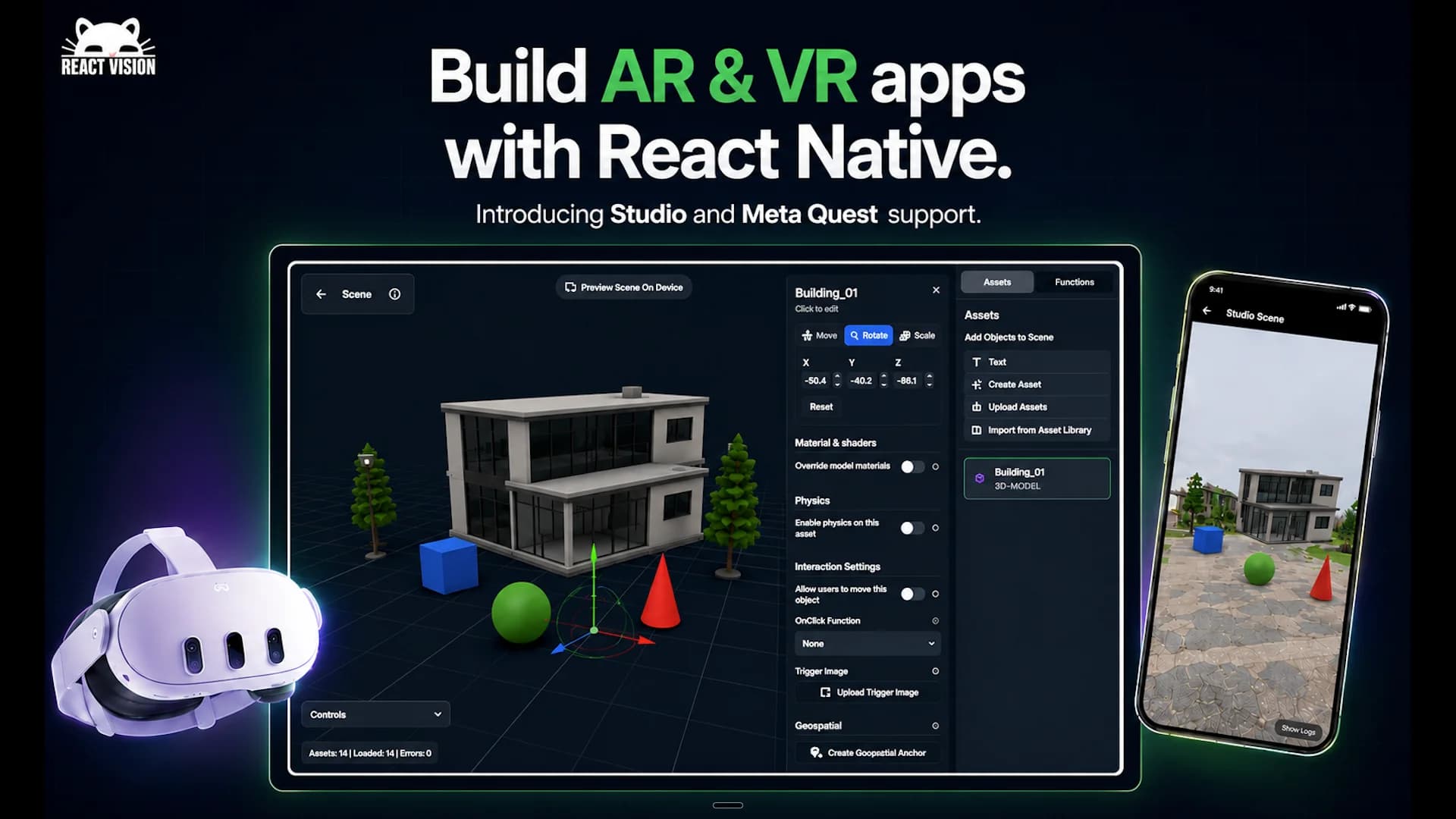Click the Trigger Image info icon

point(936,671)
